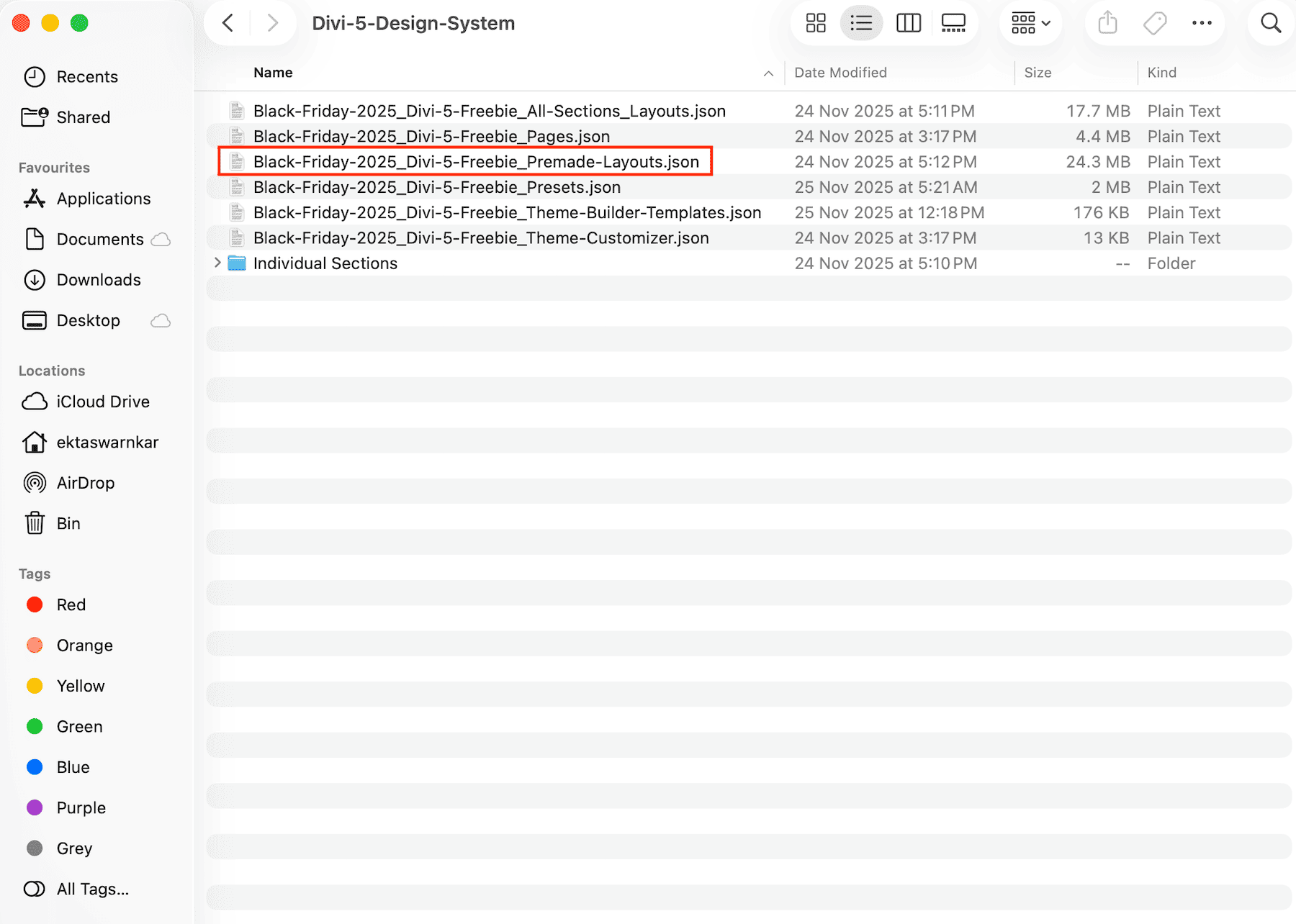
Task: Expand the Individual Sections folder
Action: [217, 263]
